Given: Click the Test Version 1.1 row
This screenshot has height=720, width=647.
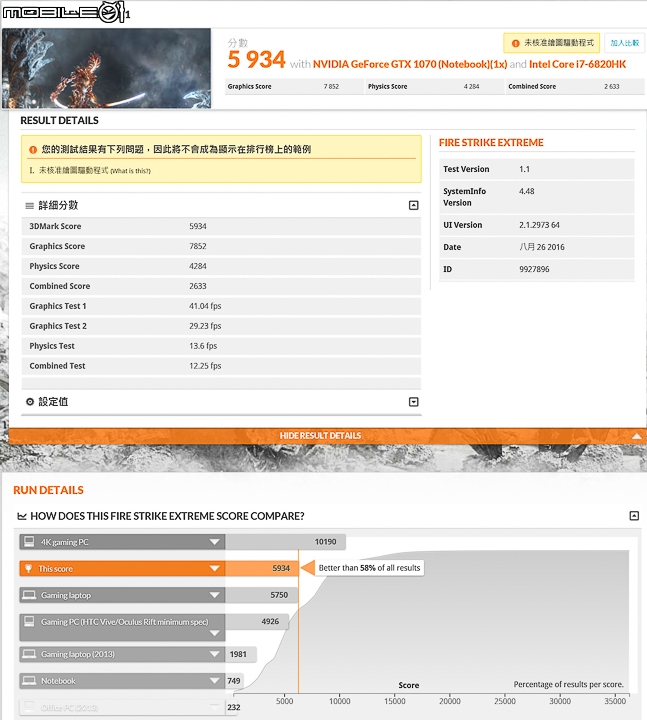Looking at the screenshot, I should [537, 169].
